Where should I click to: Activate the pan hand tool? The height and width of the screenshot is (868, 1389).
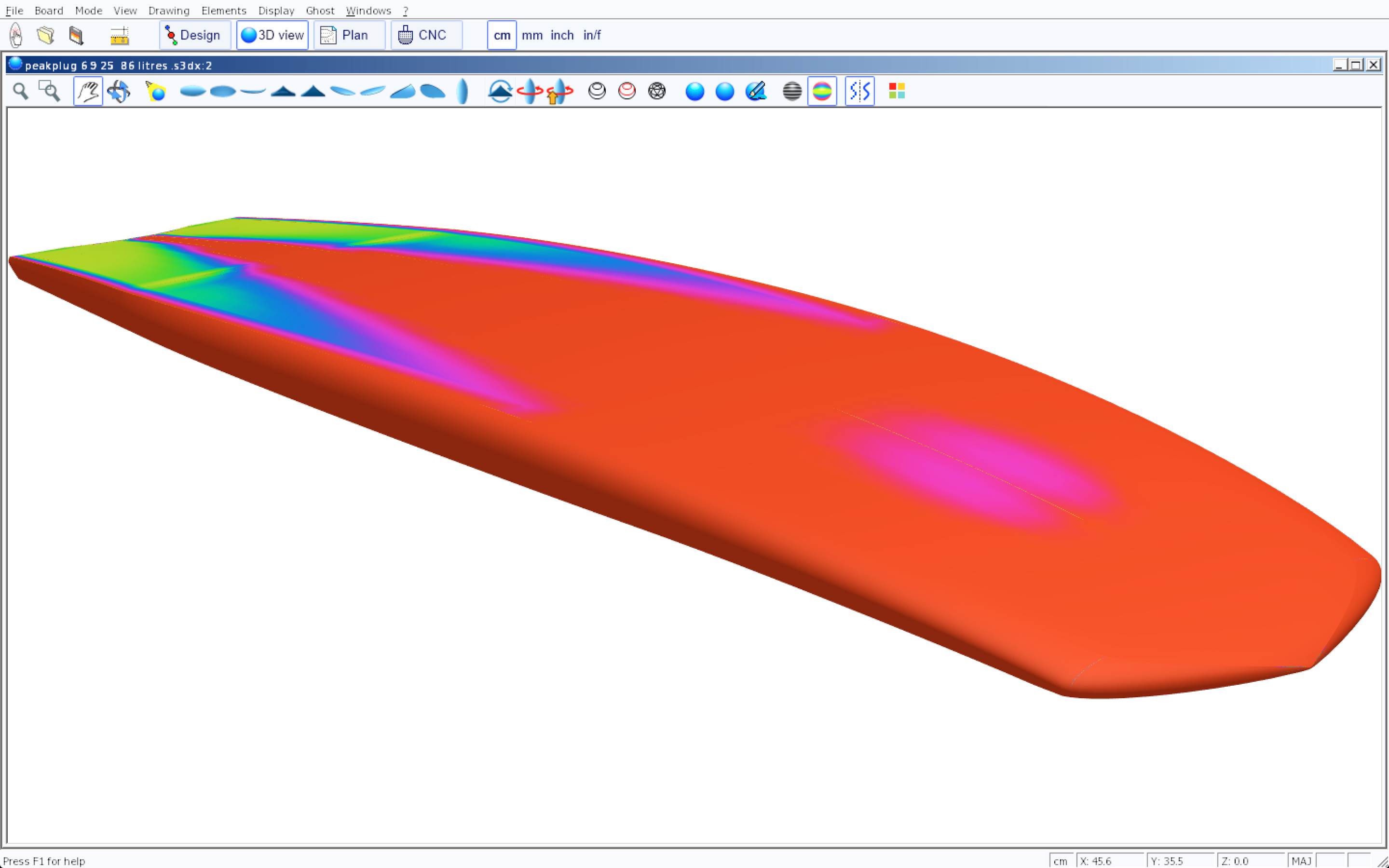click(88, 91)
